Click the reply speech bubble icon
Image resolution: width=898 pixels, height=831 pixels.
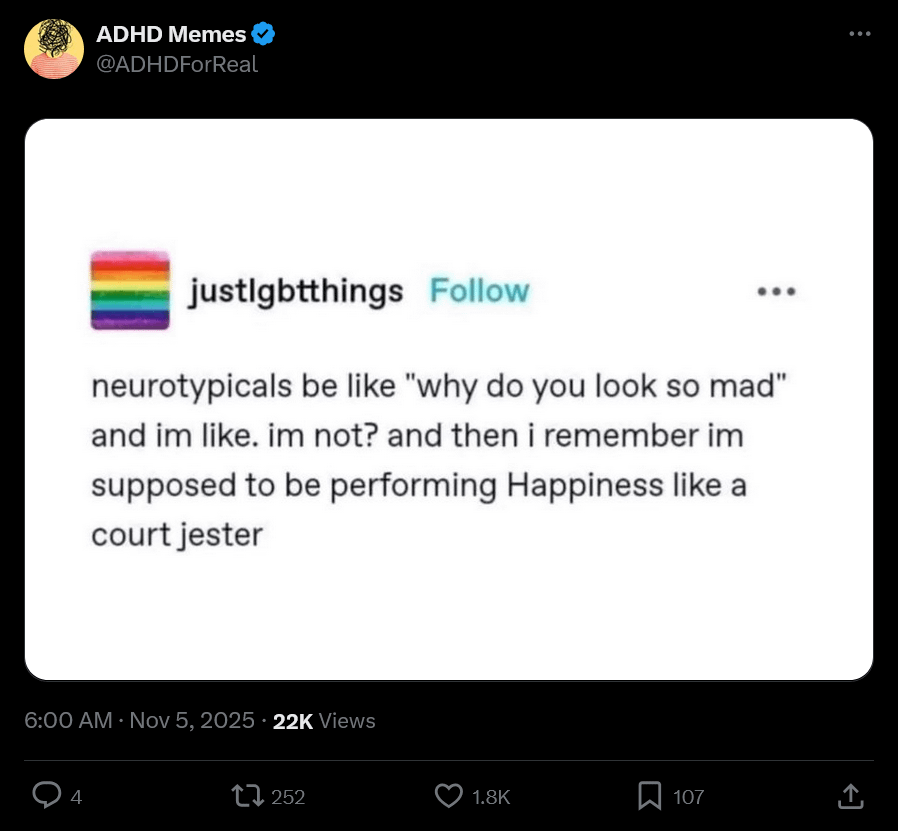46,796
